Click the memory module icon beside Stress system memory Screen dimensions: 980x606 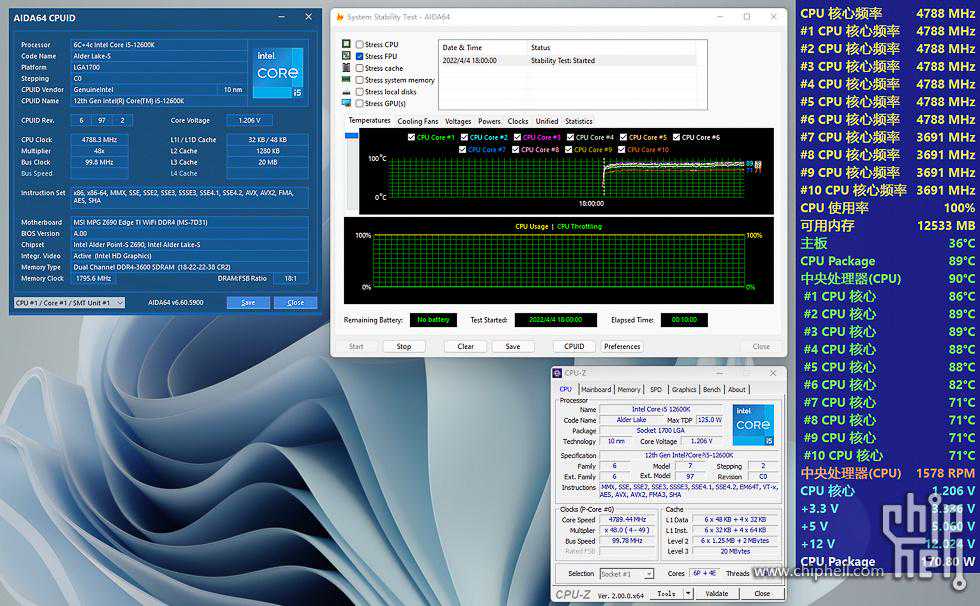[x=347, y=80]
